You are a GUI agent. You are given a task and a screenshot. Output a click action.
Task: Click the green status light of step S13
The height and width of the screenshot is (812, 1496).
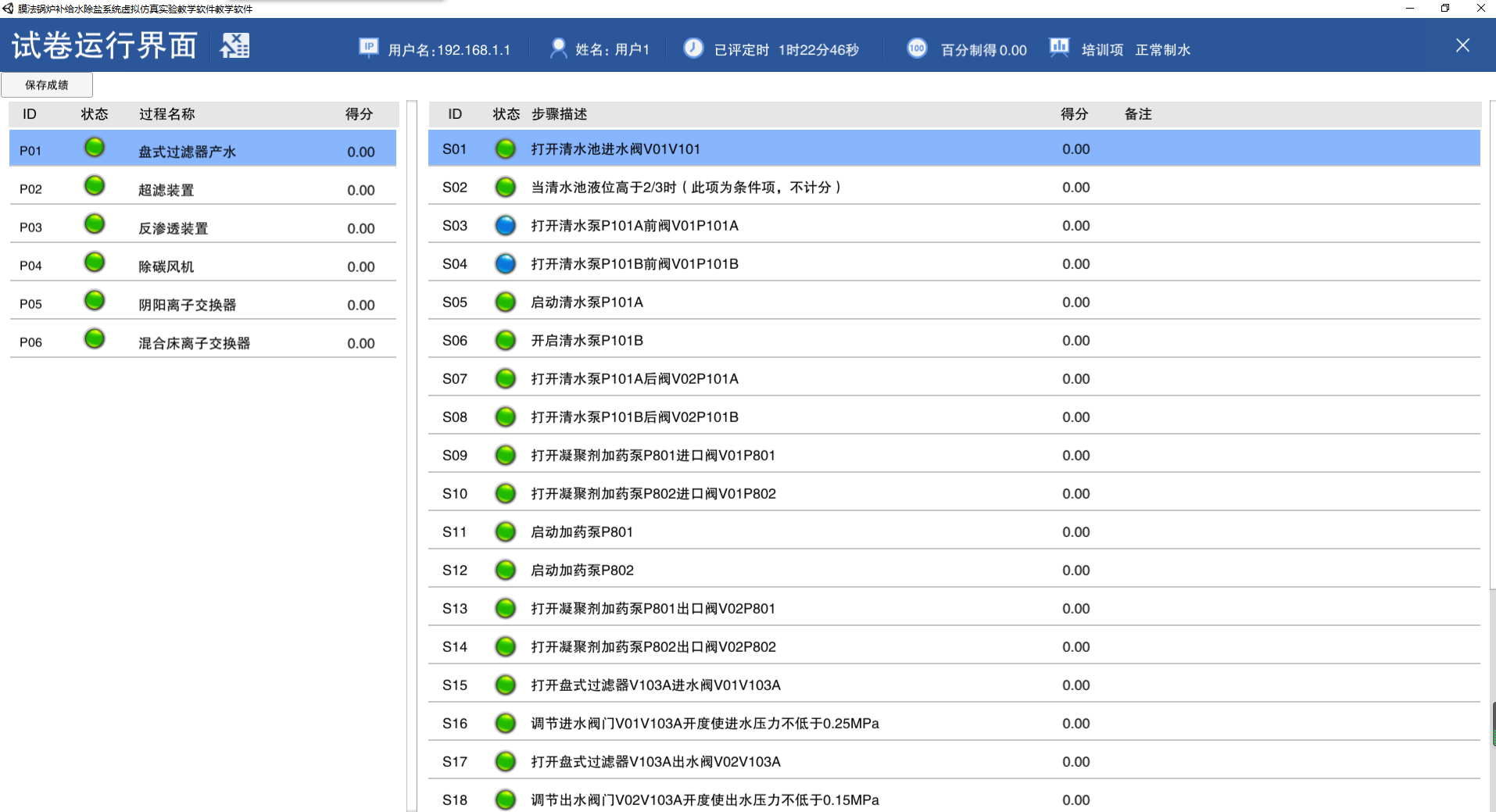506,608
